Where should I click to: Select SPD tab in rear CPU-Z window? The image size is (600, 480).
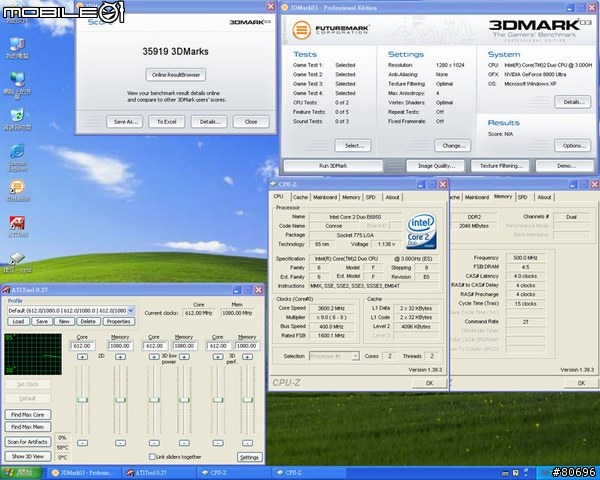522,197
